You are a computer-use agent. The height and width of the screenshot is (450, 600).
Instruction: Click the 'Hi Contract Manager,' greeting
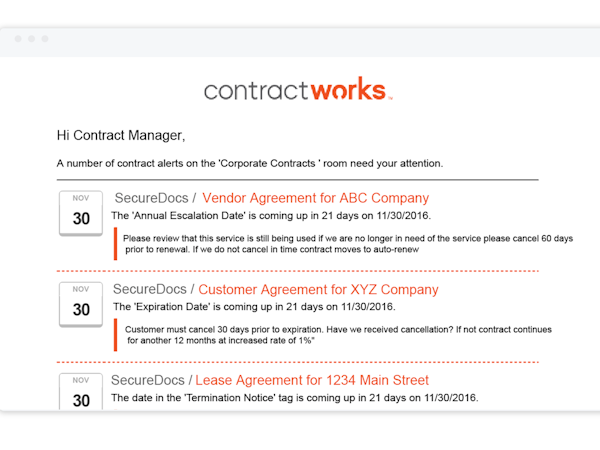point(121,135)
